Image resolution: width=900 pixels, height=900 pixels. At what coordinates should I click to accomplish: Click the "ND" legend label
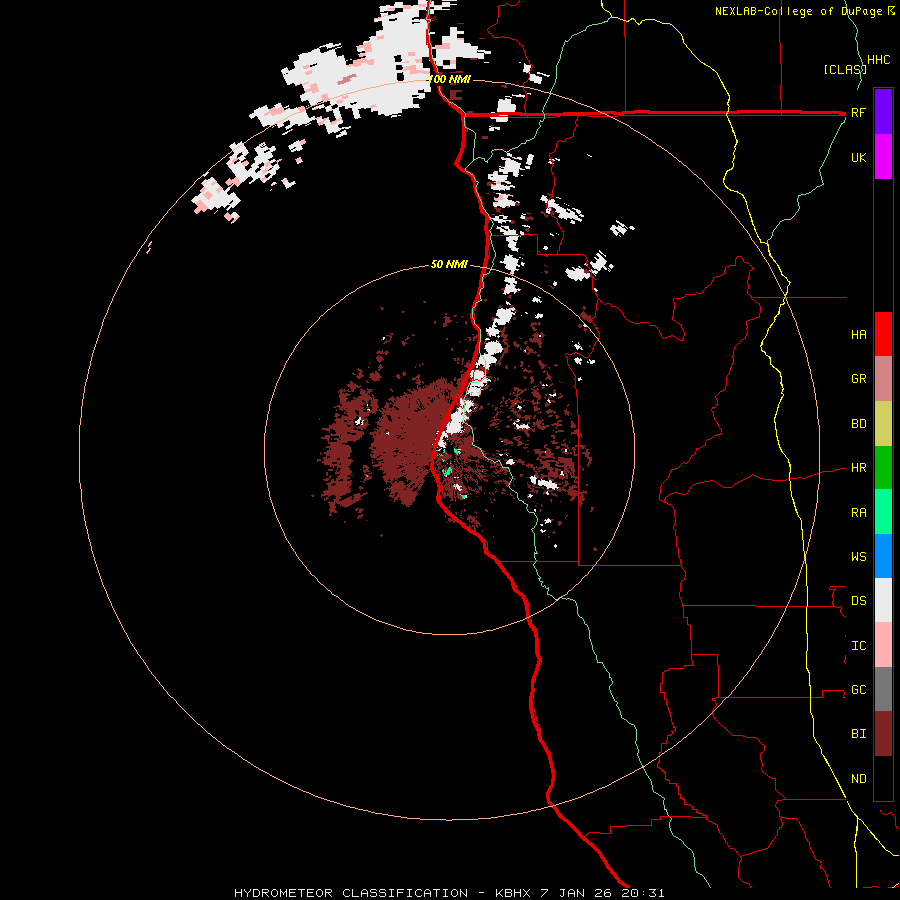[858, 779]
